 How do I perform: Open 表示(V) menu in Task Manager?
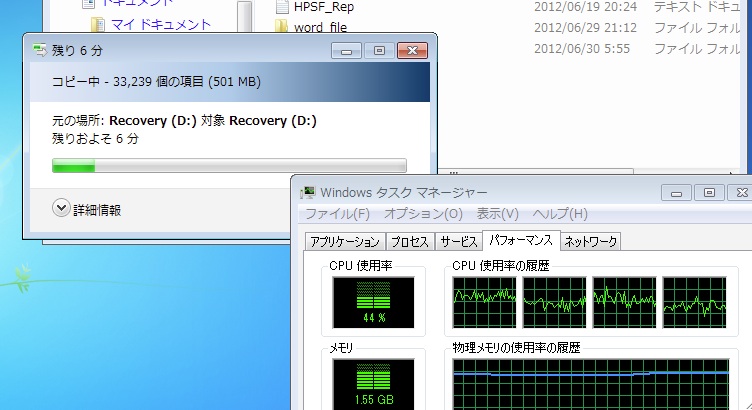point(497,214)
